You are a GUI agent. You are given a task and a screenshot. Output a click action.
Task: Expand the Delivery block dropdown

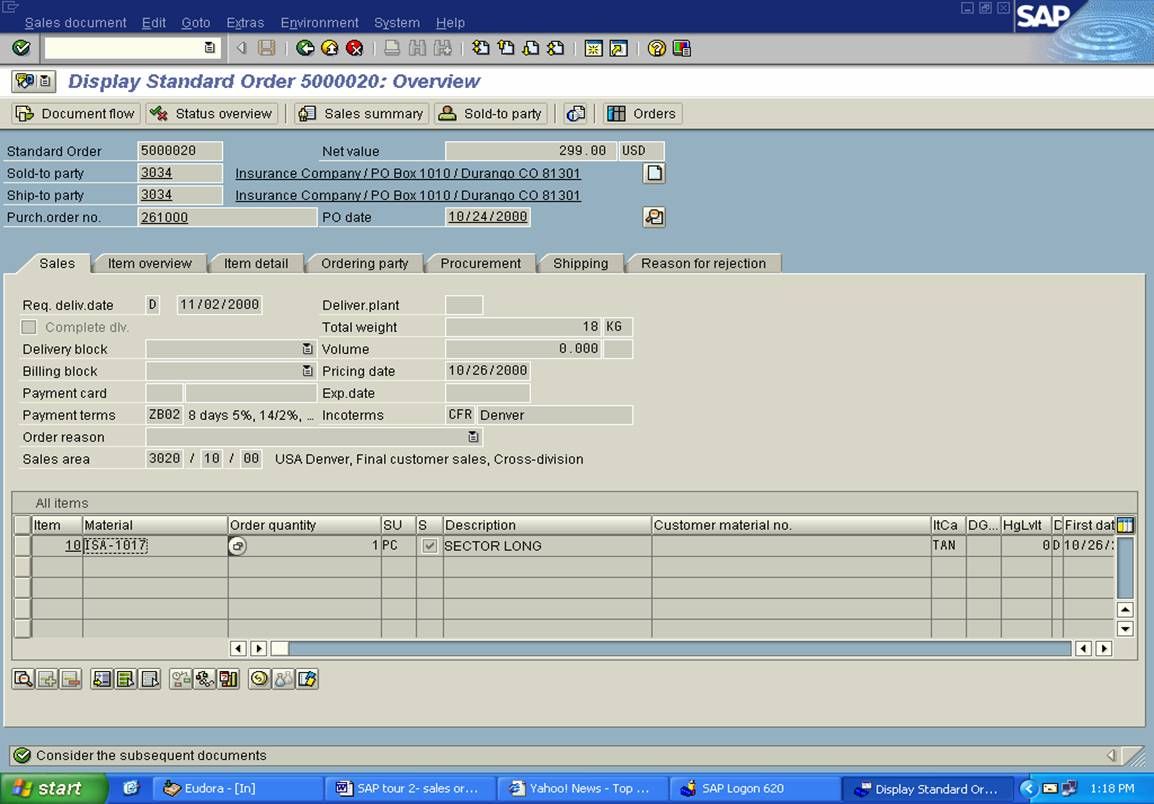[x=308, y=349]
